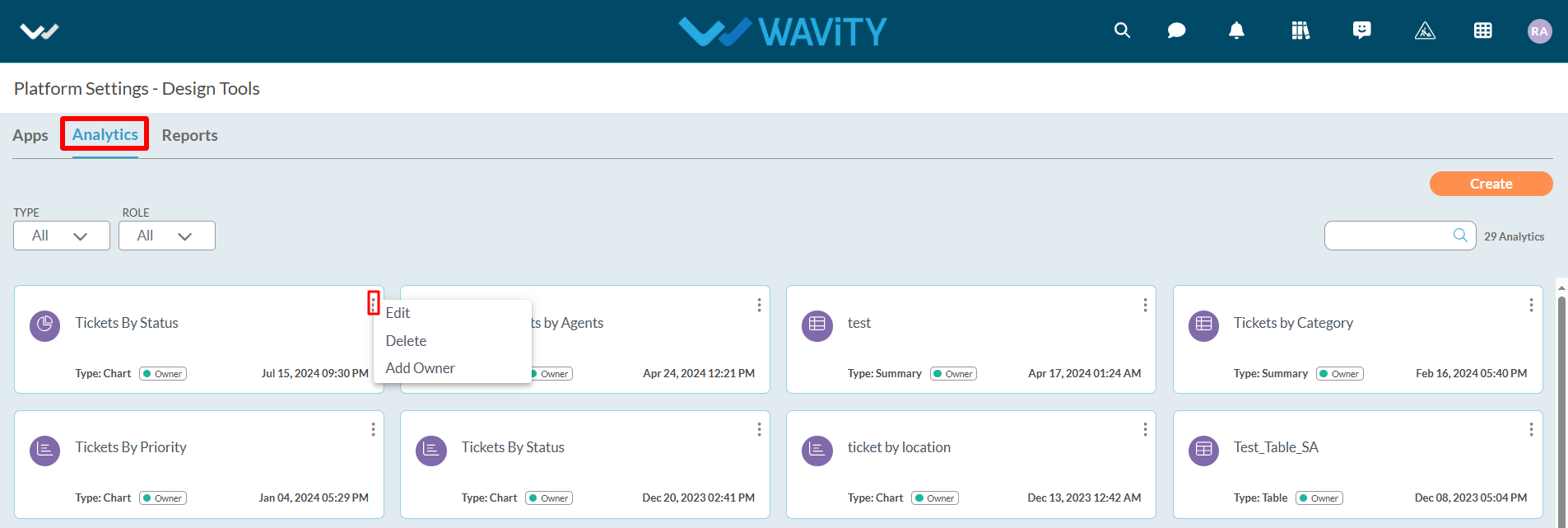The image size is (1568, 528).
Task: Click Owner badge on ticket by location card
Action: tap(935, 498)
